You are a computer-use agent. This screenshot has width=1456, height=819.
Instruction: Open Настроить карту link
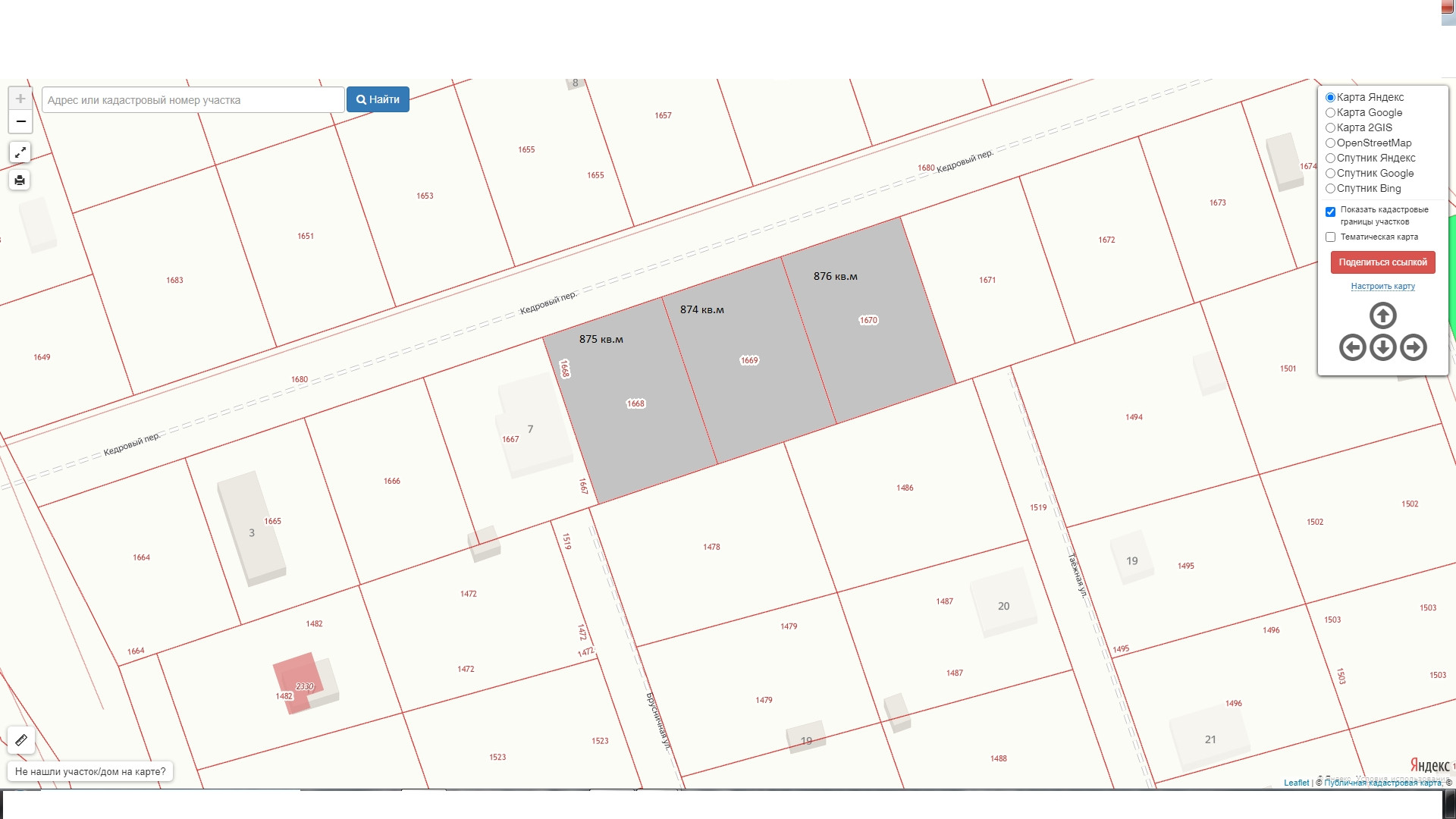[x=1382, y=287]
